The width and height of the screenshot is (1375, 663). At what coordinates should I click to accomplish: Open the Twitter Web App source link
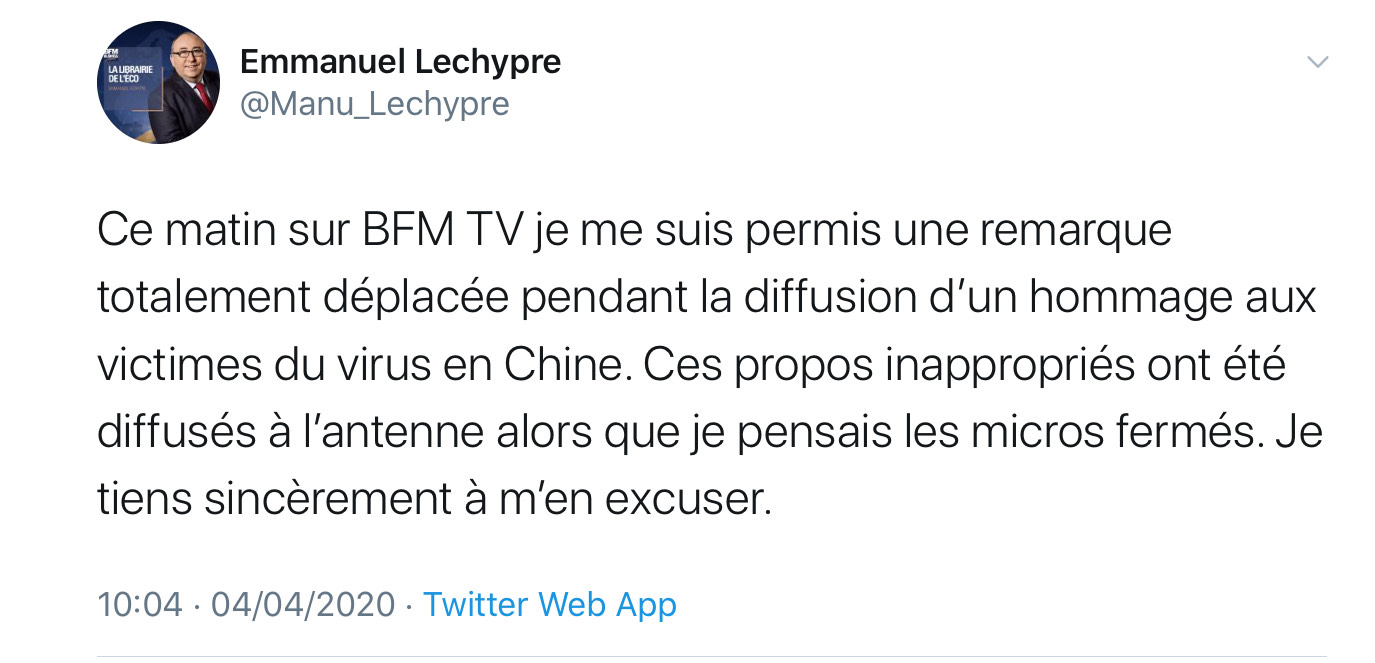click(549, 604)
